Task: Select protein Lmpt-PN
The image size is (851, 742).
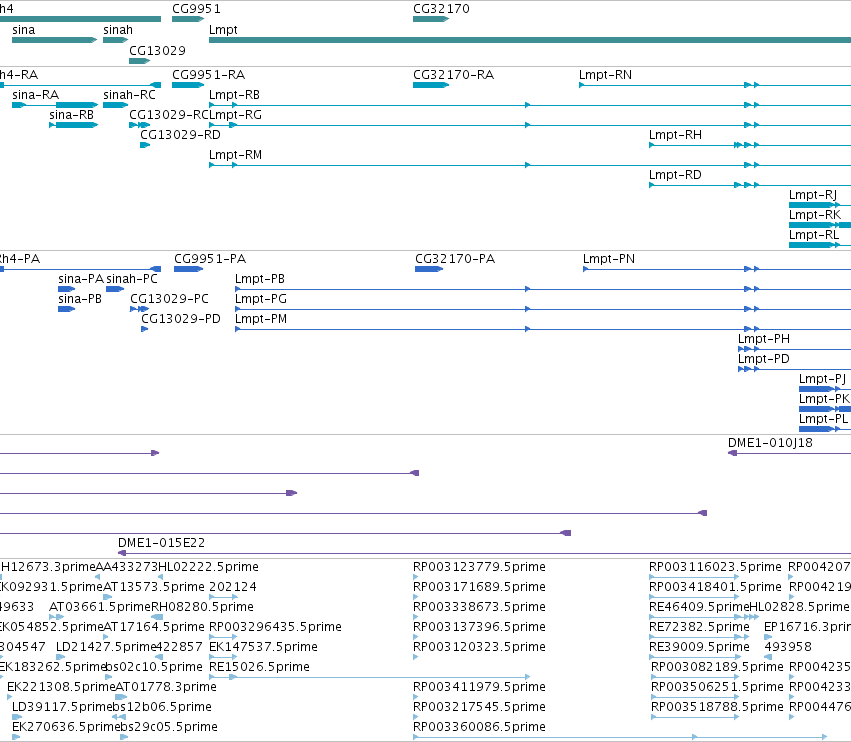Action: (609, 258)
